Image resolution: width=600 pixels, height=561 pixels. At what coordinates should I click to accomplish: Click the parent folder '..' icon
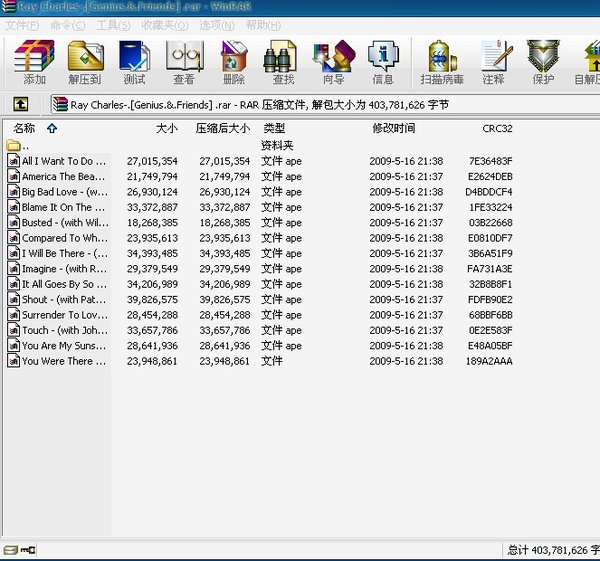click(x=13, y=146)
